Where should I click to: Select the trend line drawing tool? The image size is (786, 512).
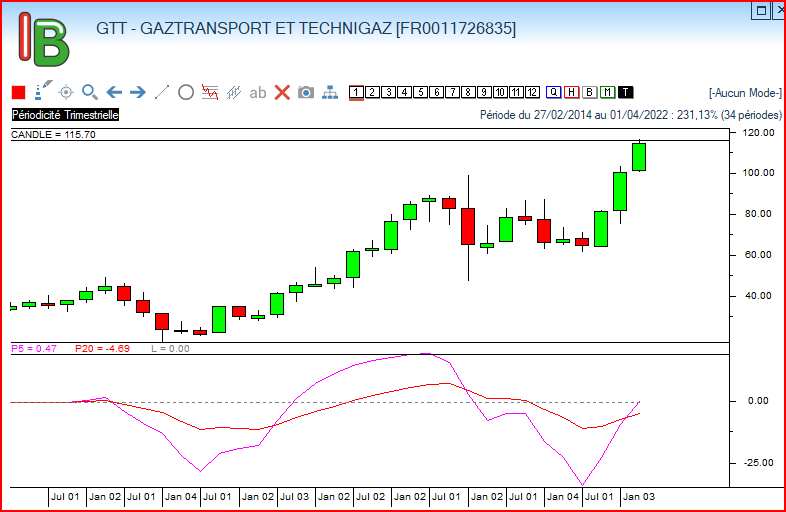point(161,92)
